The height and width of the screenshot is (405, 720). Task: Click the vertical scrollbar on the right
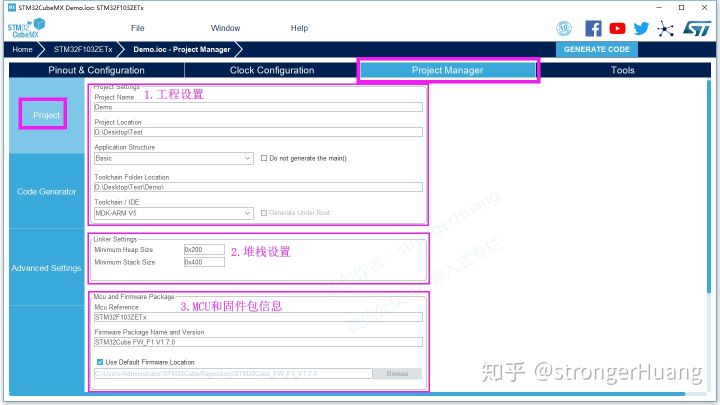709,186
